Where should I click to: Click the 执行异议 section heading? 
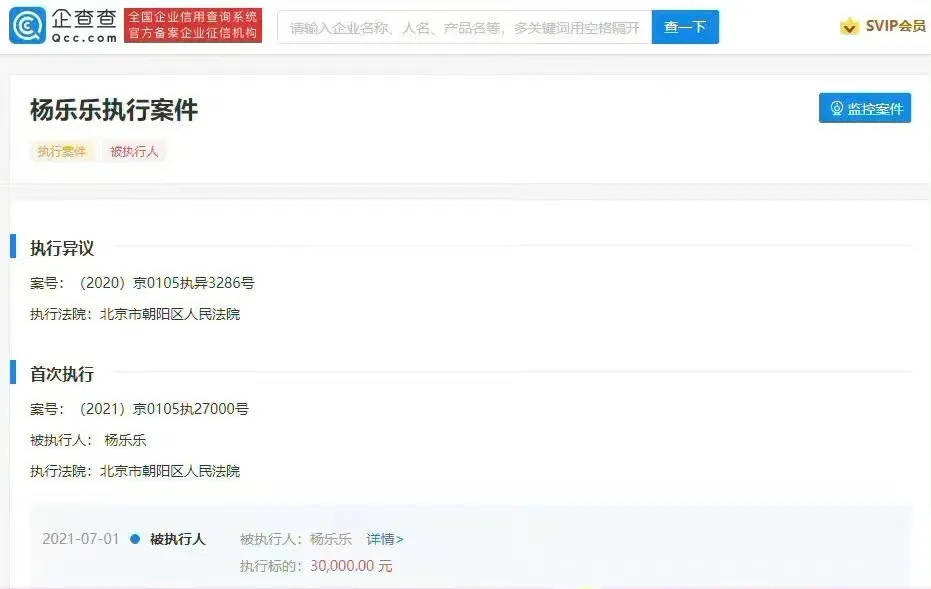tap(62, 248)
